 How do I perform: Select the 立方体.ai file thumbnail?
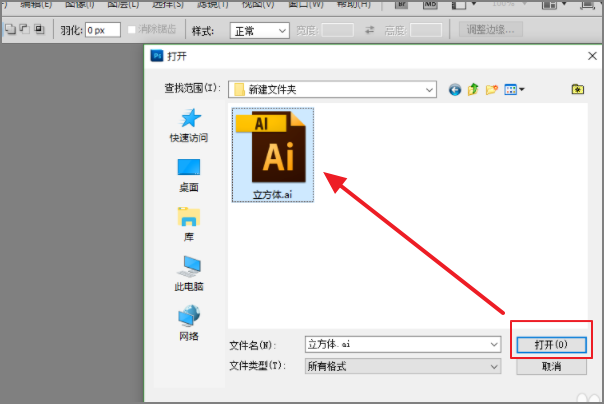tap(273, 155)
